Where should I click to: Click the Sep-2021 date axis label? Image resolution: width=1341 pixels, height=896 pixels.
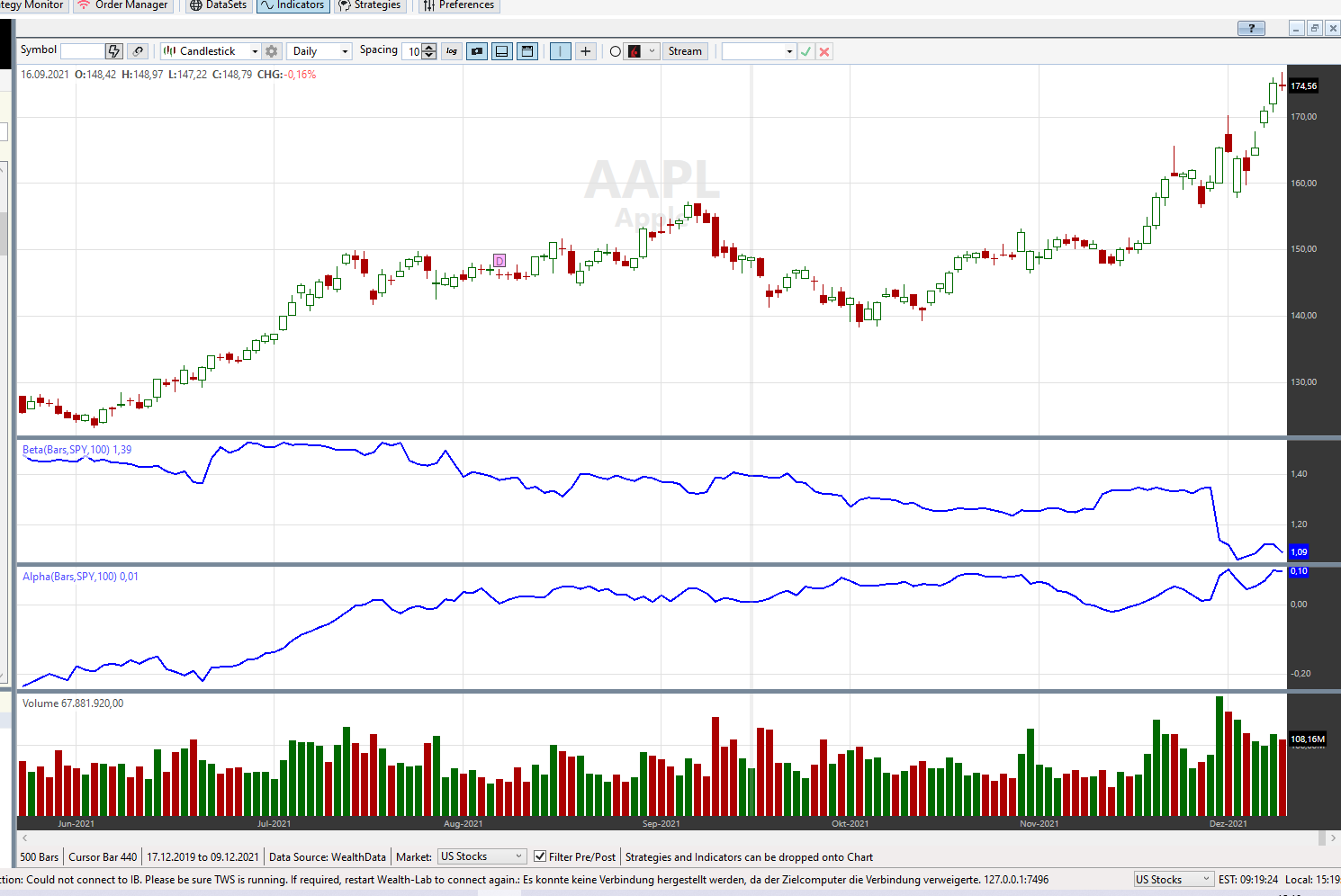pyautogui.click(x=661, y=823)
